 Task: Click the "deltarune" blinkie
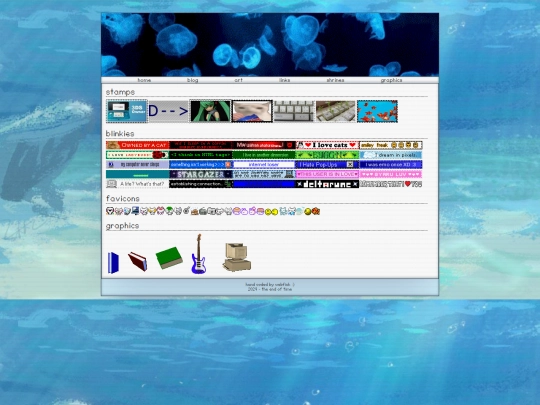click(327, 184)
